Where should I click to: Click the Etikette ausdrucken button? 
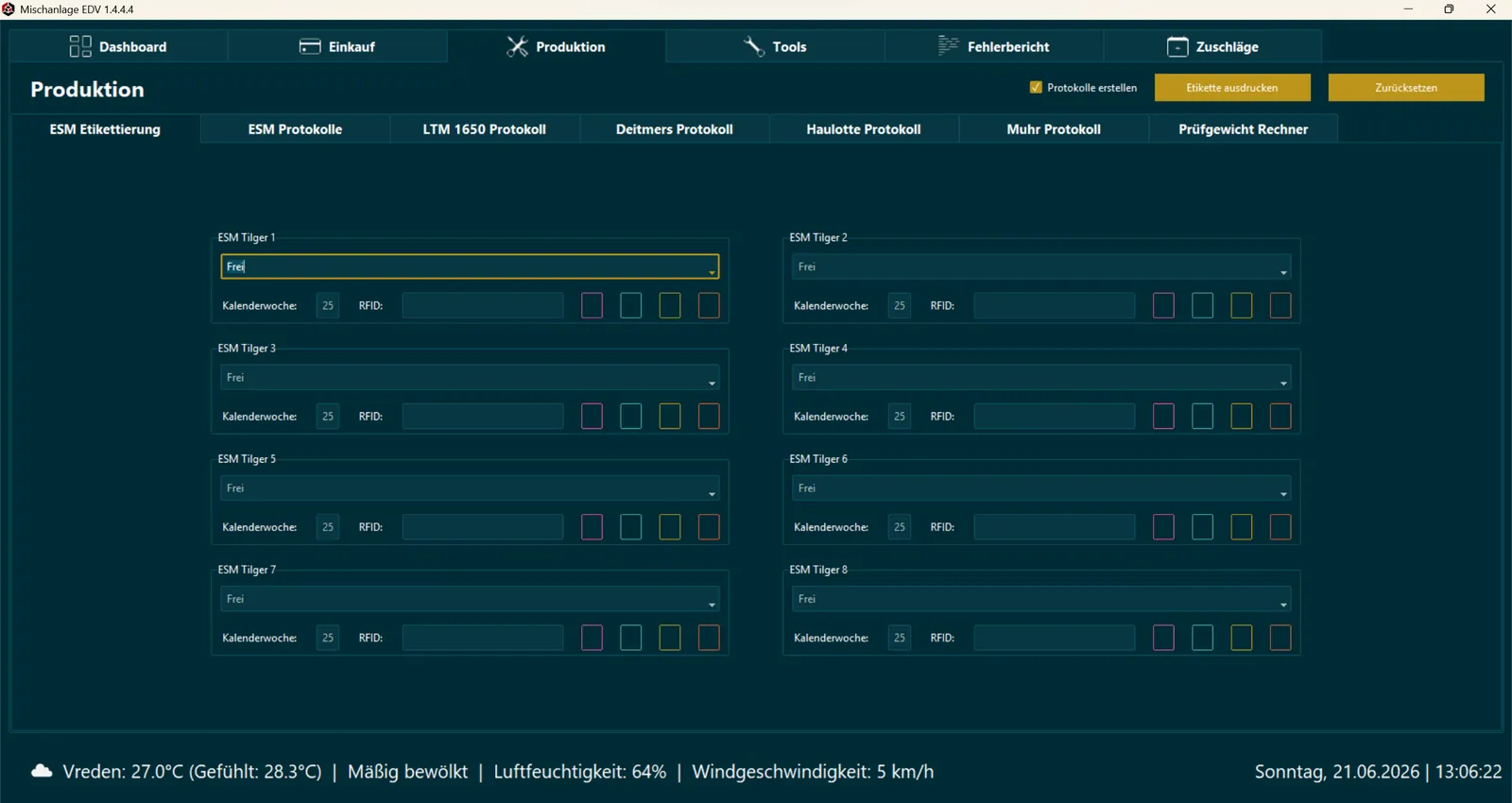click(1232, 87)
